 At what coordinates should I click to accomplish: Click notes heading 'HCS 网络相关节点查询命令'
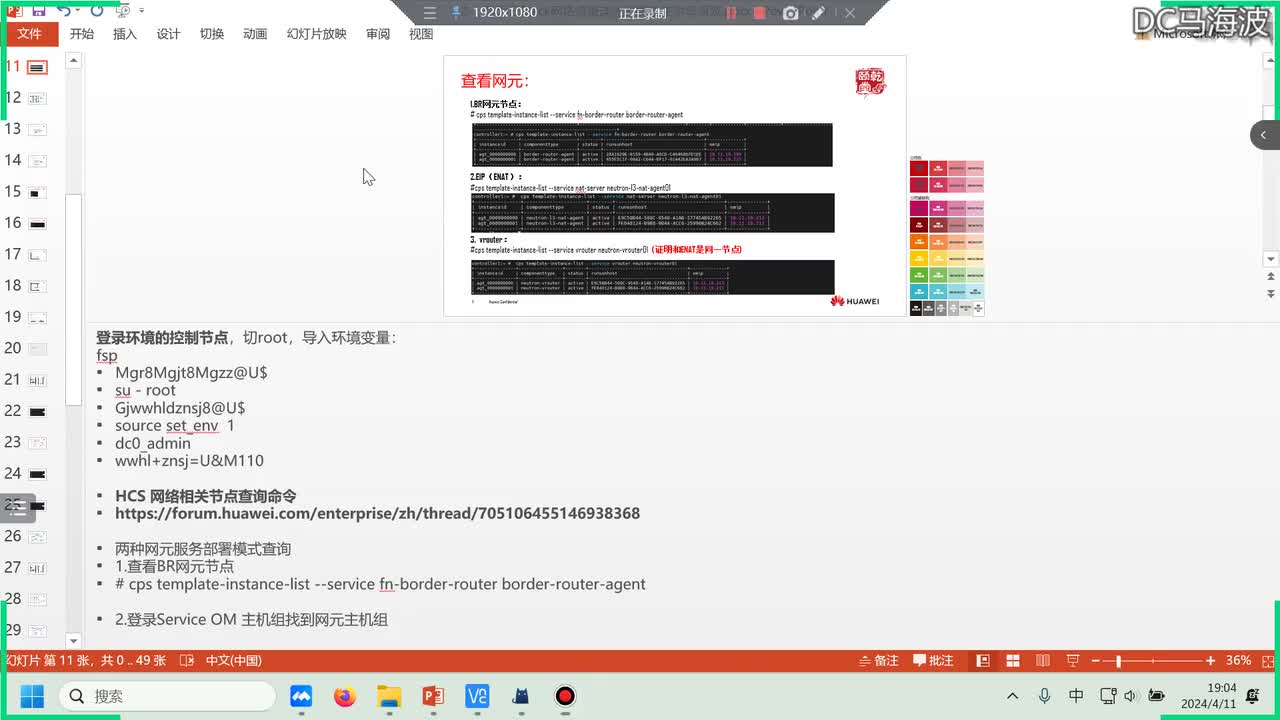coord(205,496)
